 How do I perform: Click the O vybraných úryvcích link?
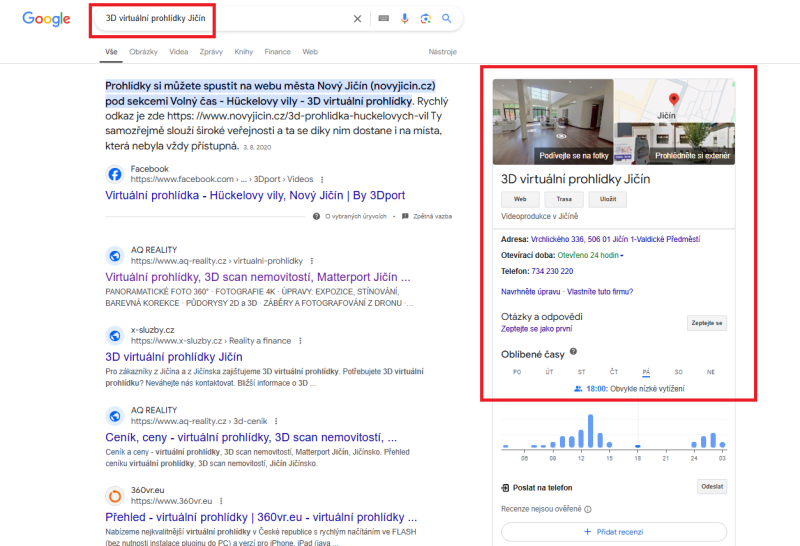356,216
